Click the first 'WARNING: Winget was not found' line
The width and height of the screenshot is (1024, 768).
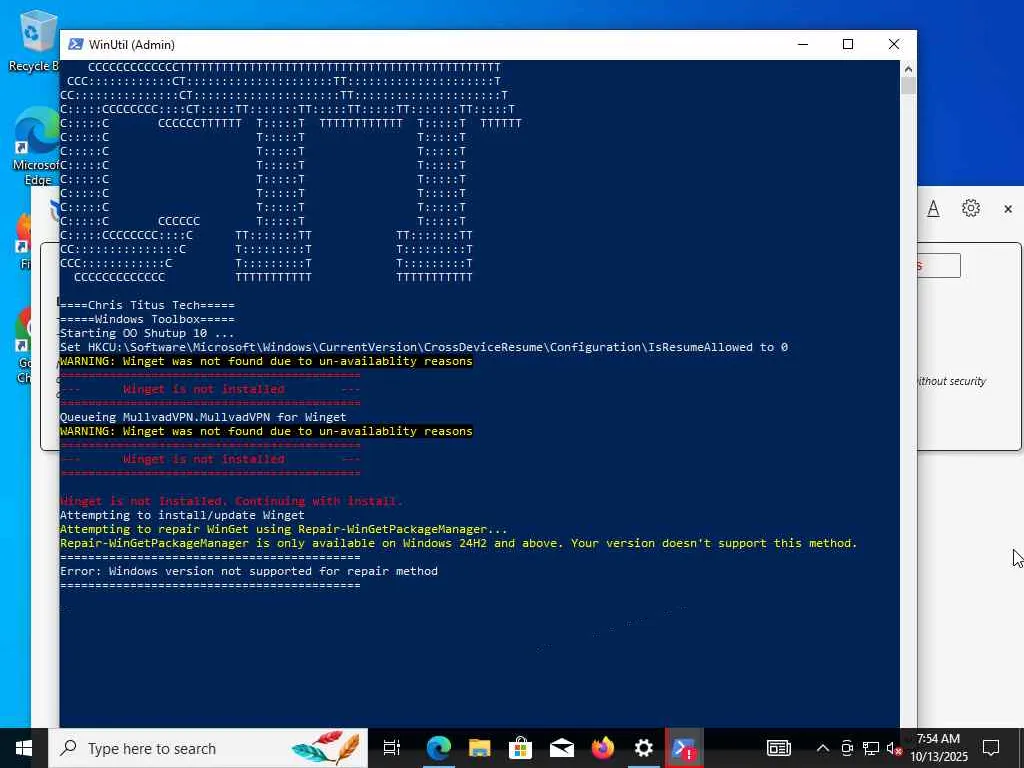[x=266, y=361]
